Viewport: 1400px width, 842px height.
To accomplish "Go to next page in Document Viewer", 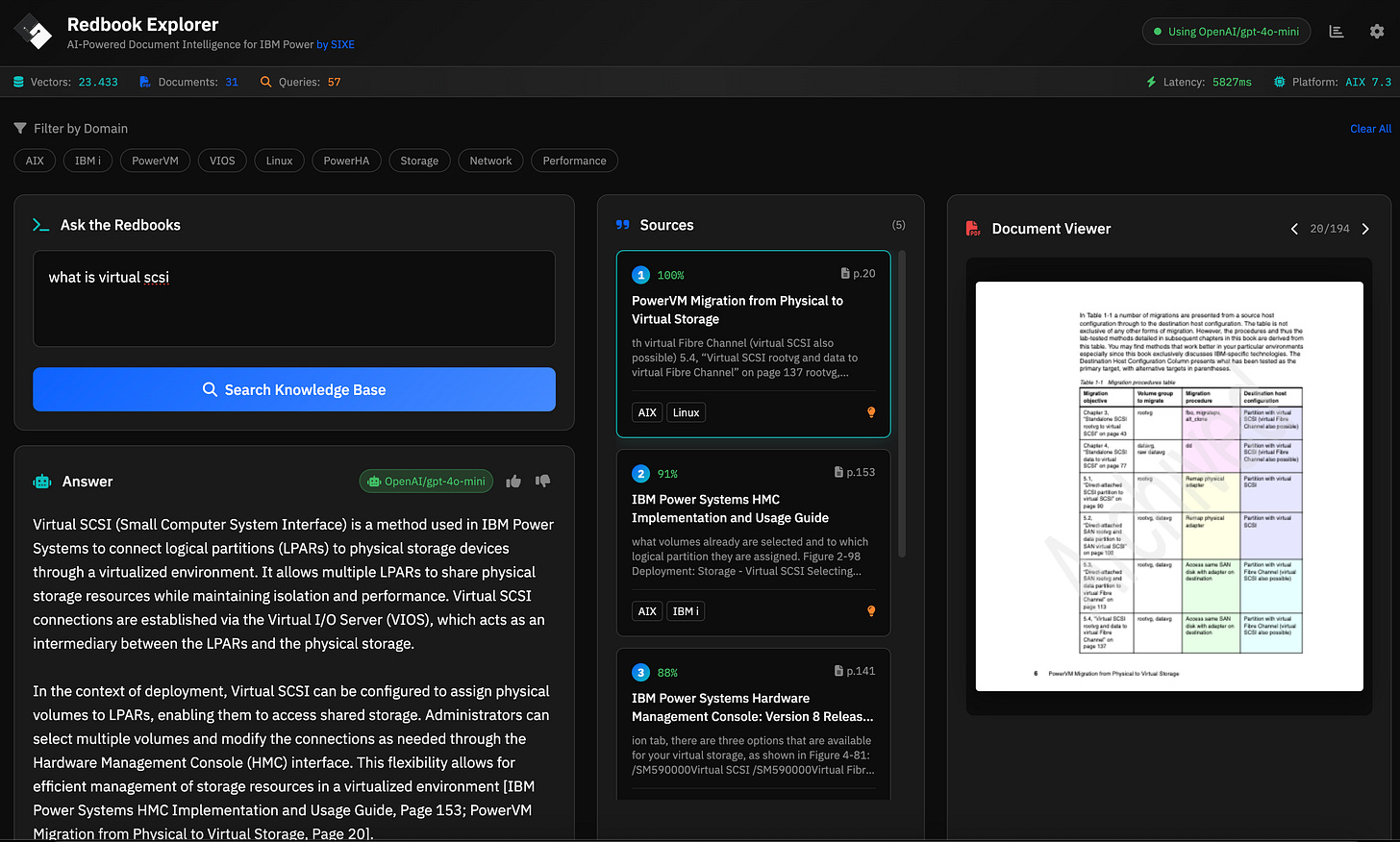I will (x=1365, y=229).
